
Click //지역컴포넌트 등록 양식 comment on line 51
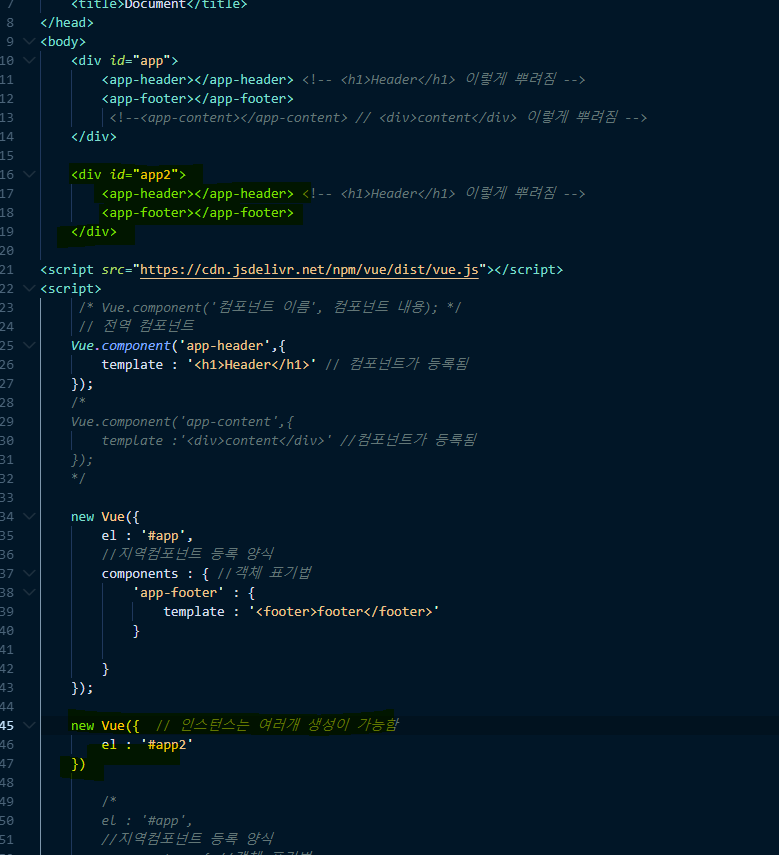click(x=188, y=839)
